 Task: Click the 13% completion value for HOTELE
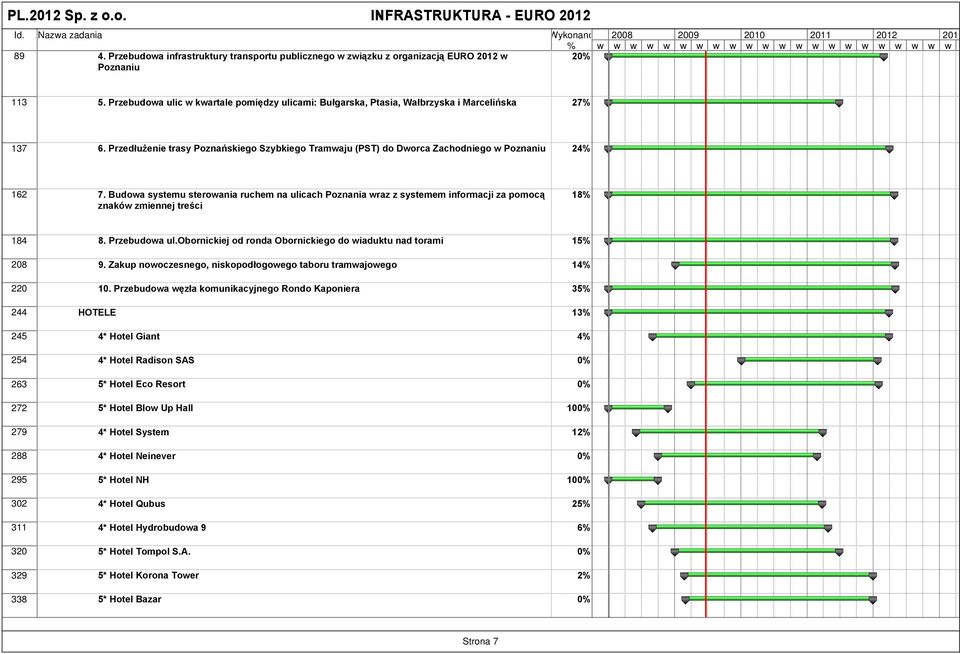[x=581, y=312]
